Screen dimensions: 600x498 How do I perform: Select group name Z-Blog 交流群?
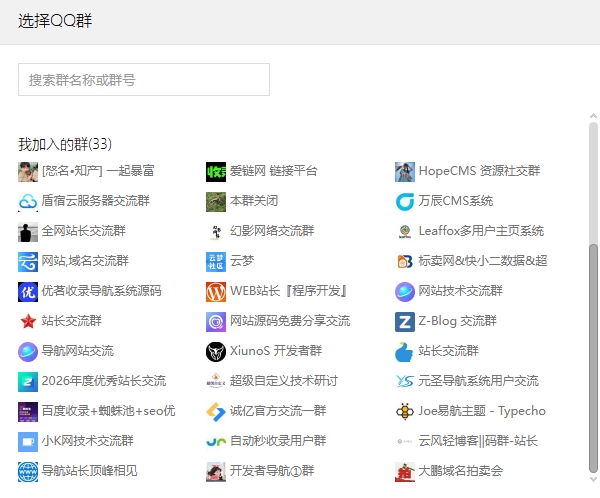[458, 321]
